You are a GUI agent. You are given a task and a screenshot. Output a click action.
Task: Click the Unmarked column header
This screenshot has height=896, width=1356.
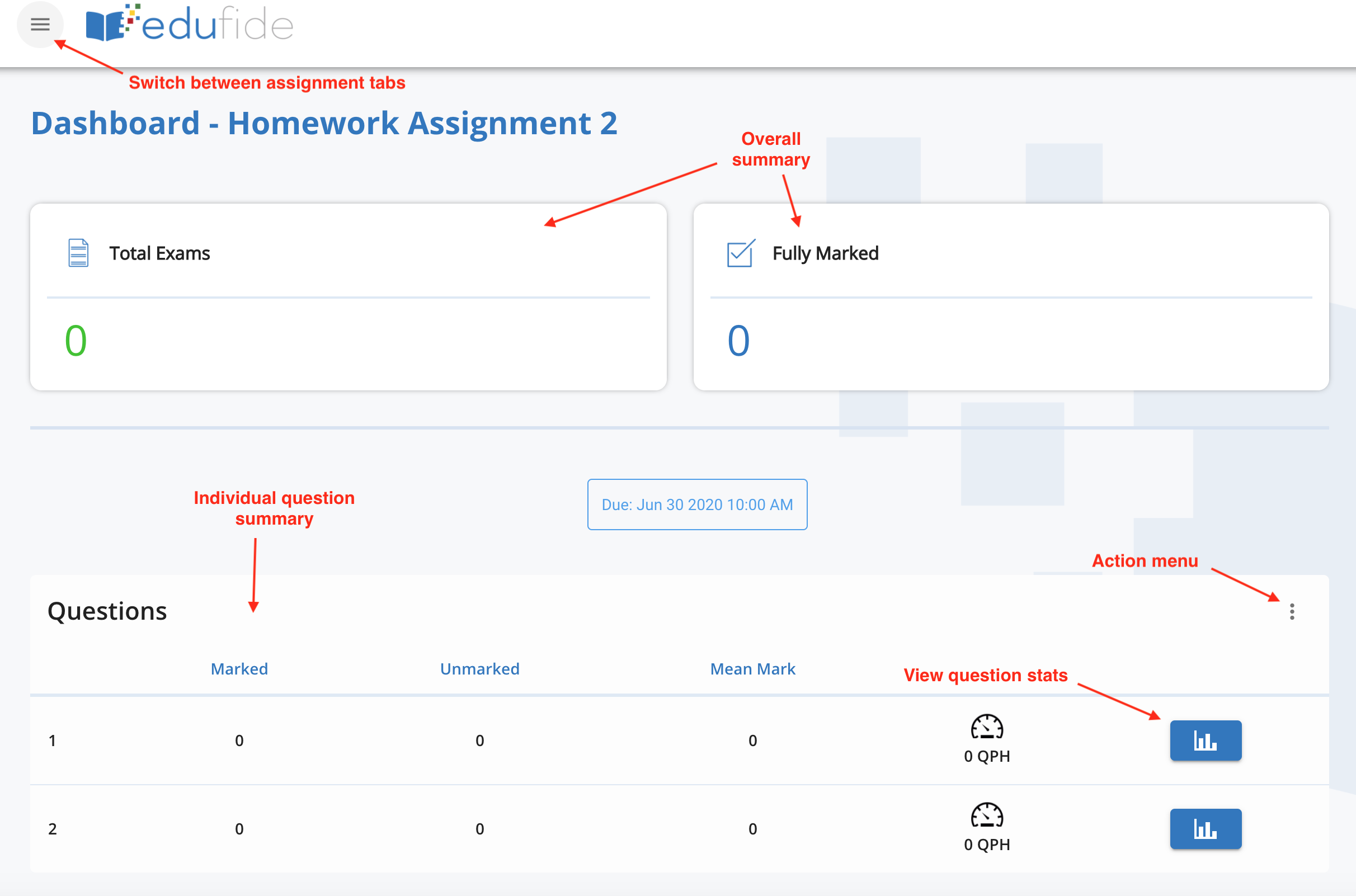point(479,668)
